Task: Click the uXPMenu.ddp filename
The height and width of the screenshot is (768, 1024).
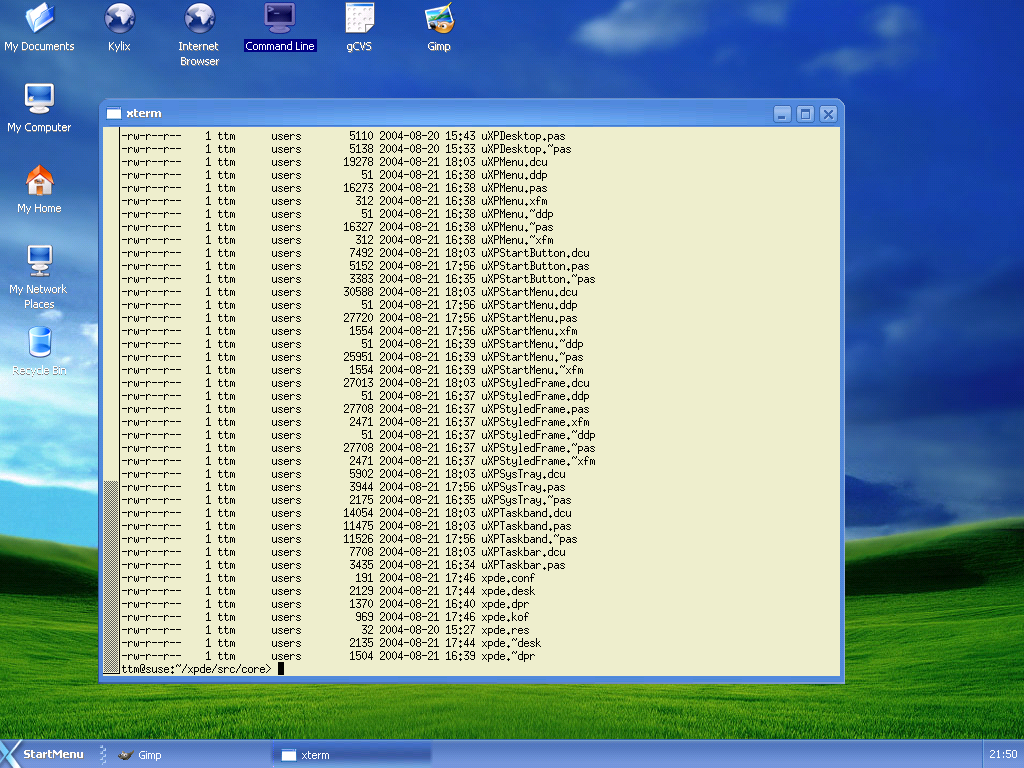Action: click(514, 175)
